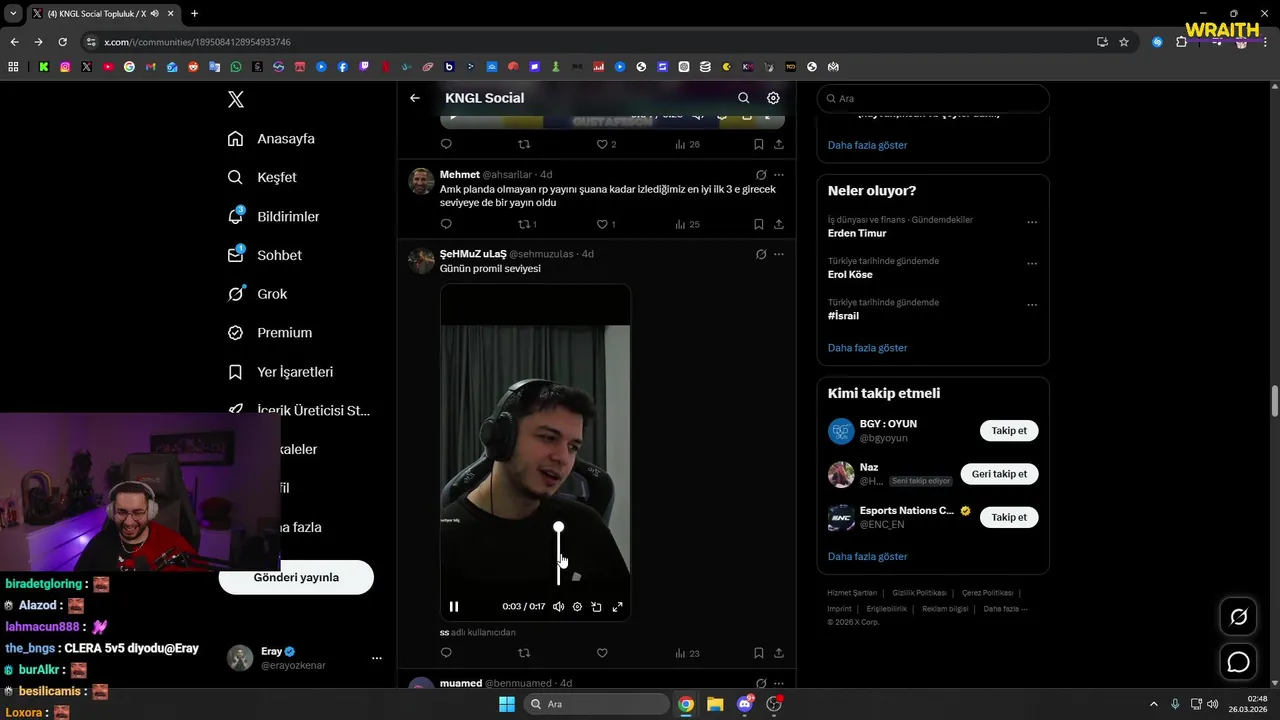This screenshot has height=720, width=1280.
Task: Open Grok actions on ŞeHMuZ uLaŞ post
Action: point(761,254)
